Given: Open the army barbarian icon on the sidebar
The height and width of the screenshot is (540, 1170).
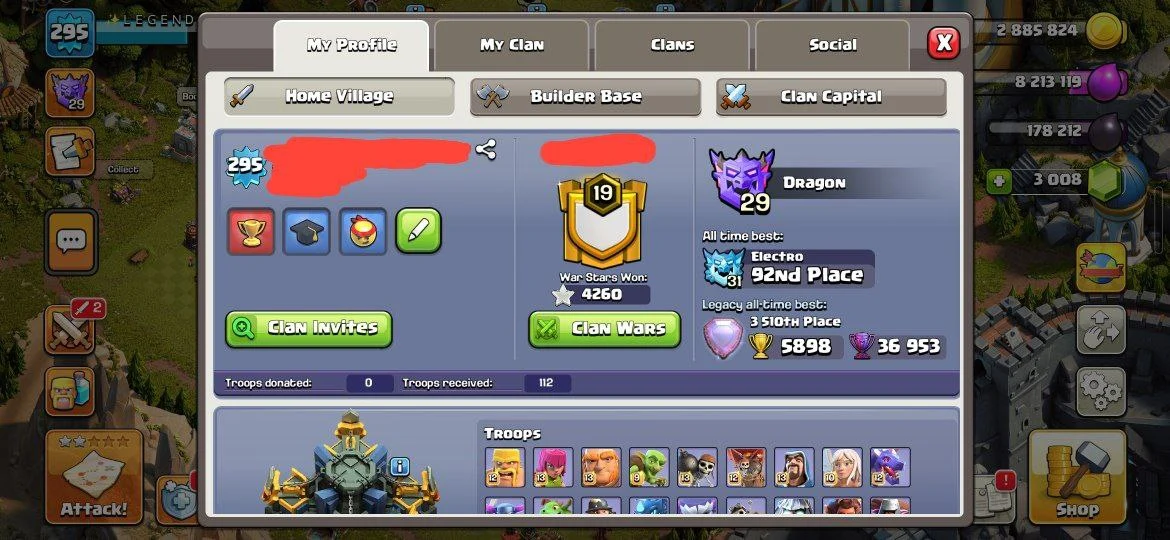Looking at the screenshot, I should [x=70, y=391].
